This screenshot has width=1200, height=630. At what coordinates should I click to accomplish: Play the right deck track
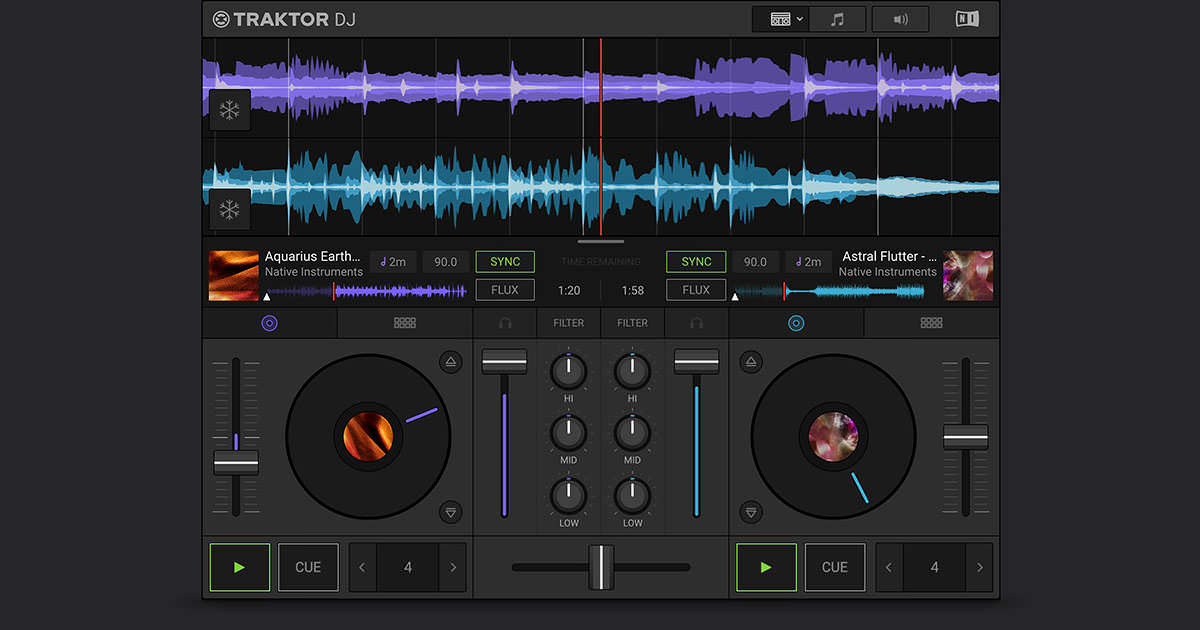767,567
